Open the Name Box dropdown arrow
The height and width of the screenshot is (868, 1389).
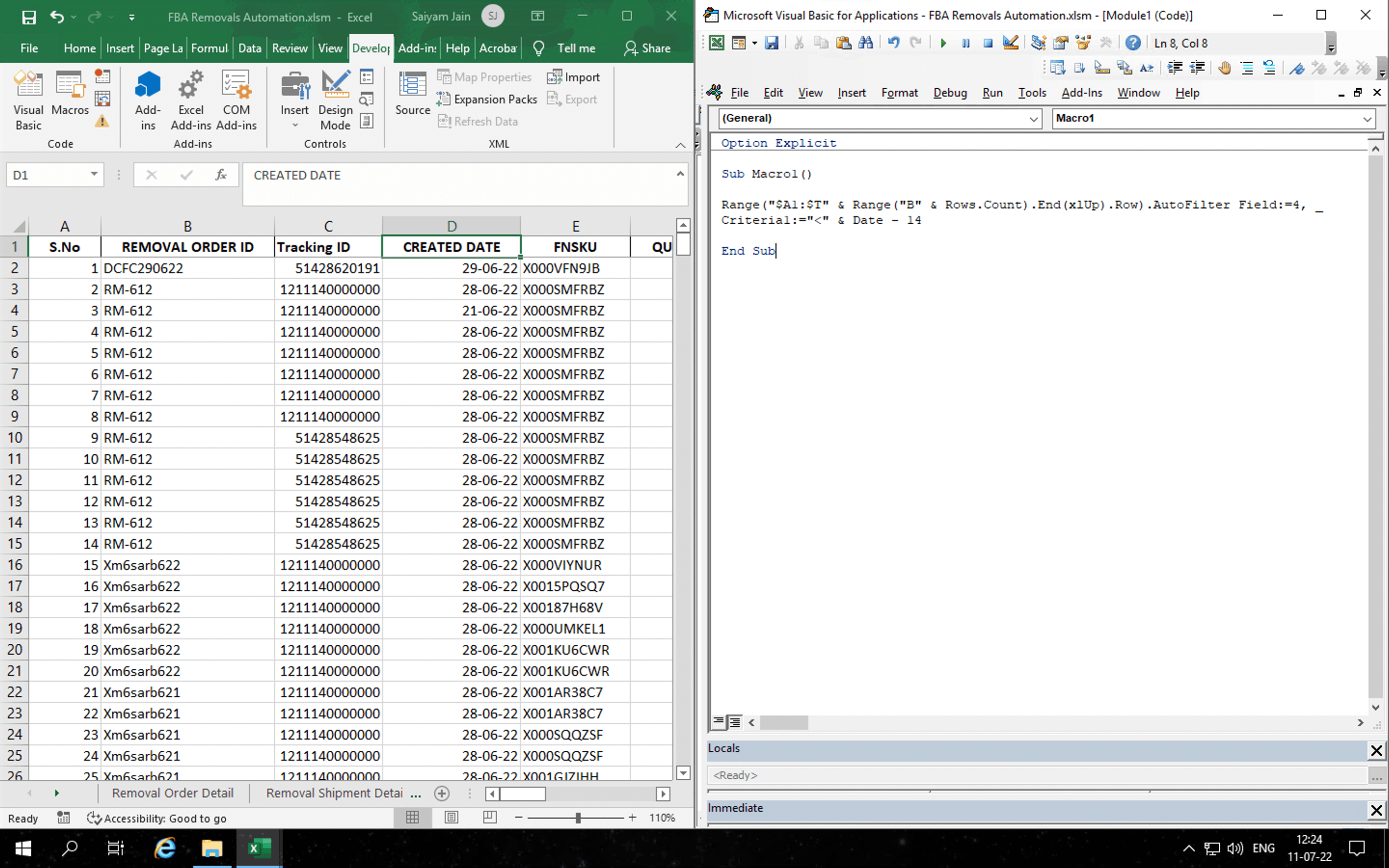(x=94, y=175)
